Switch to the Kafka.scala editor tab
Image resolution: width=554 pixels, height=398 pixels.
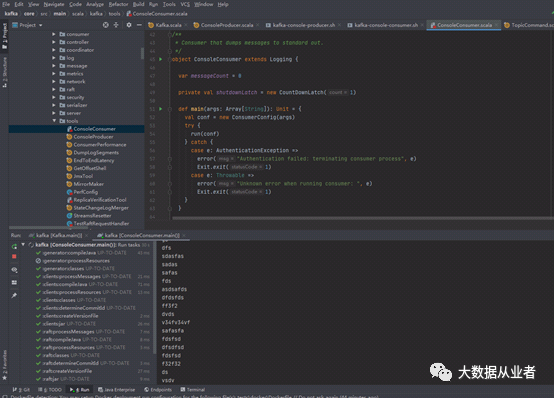168,25
